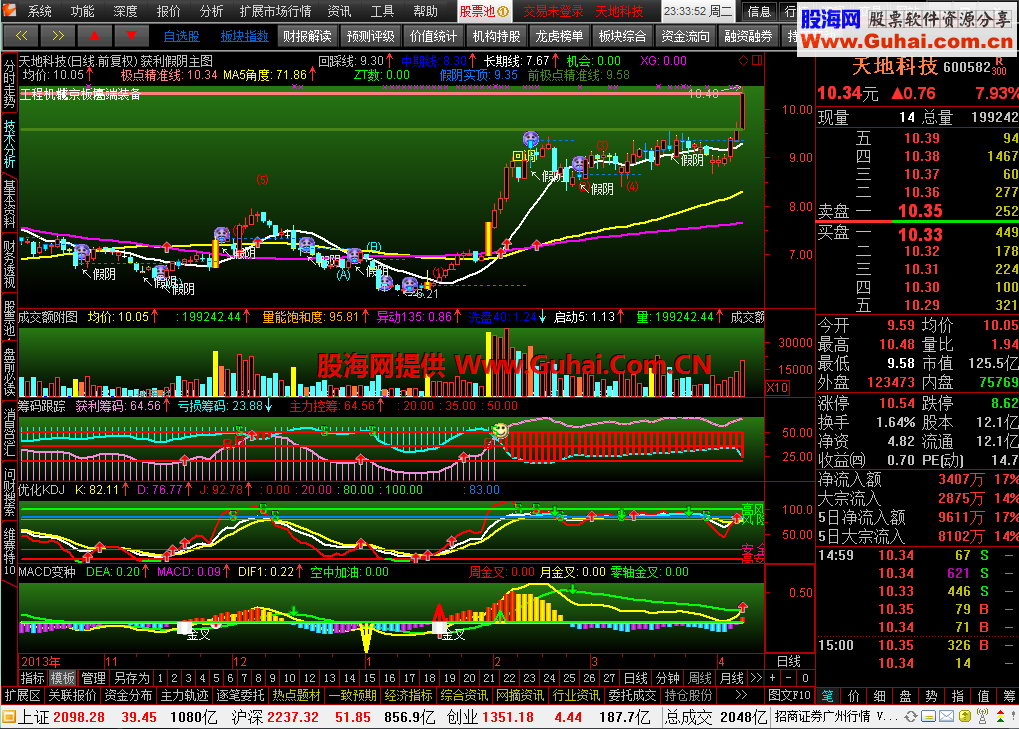Open the mail envelope icon in status bar
The image size is (1019, 729).
(x=946, y=717)
